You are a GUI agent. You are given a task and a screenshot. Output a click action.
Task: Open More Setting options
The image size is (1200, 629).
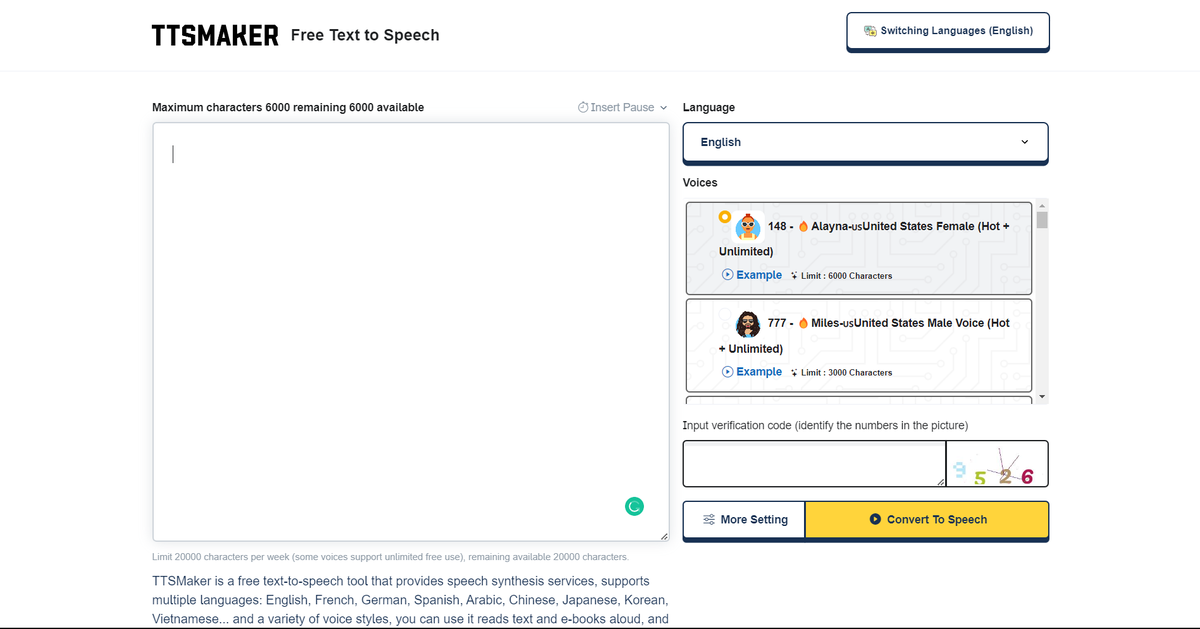(744, 520)
